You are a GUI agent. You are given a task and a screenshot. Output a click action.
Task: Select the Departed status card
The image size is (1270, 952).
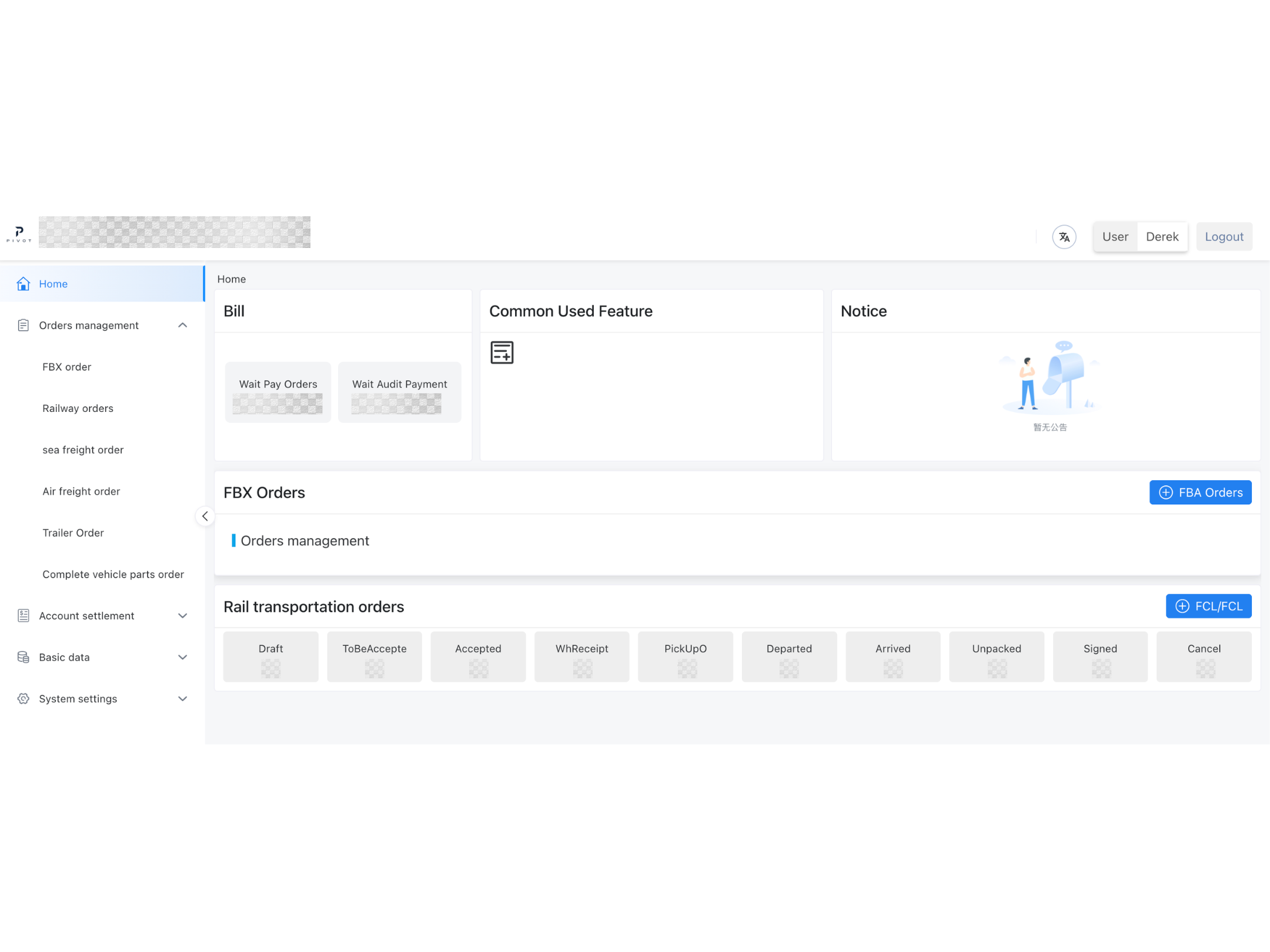(789, 656)
